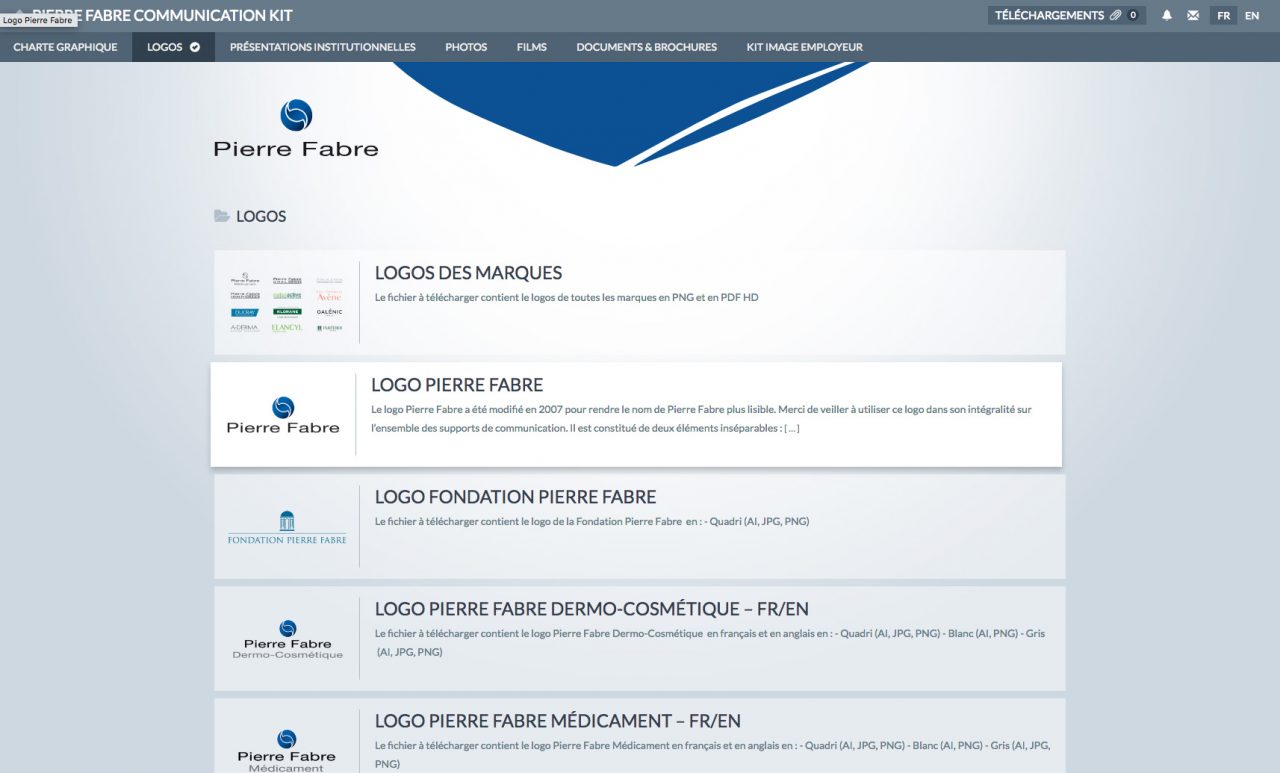Click the Dermo-Cosmétique logo thumbnail
Image resolution: width=1280 pixels, height=773 pixels.
click(287, 639)
